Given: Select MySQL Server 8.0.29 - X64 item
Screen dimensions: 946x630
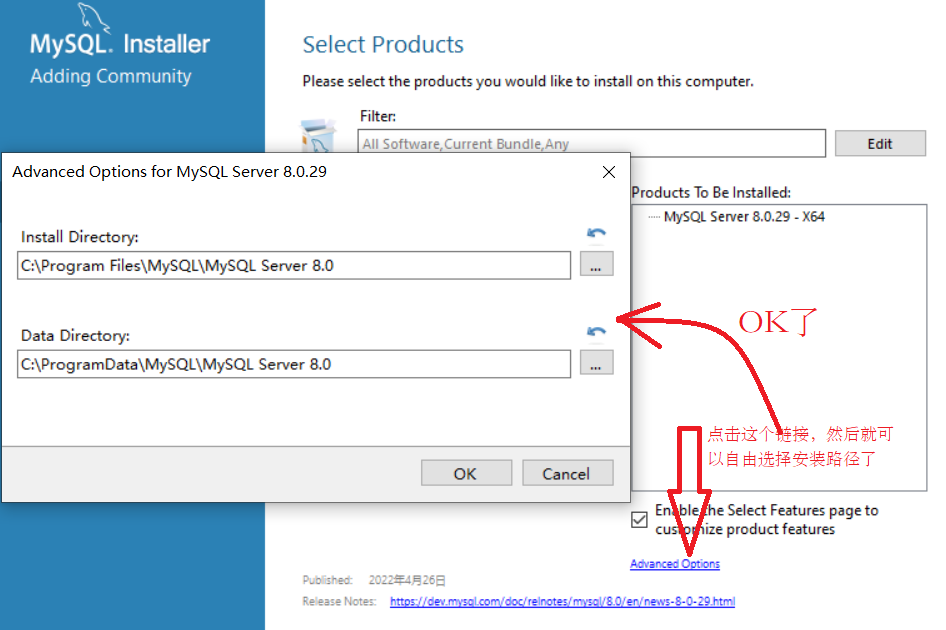Looking at the screenshot, I should (x=744, y=217).
